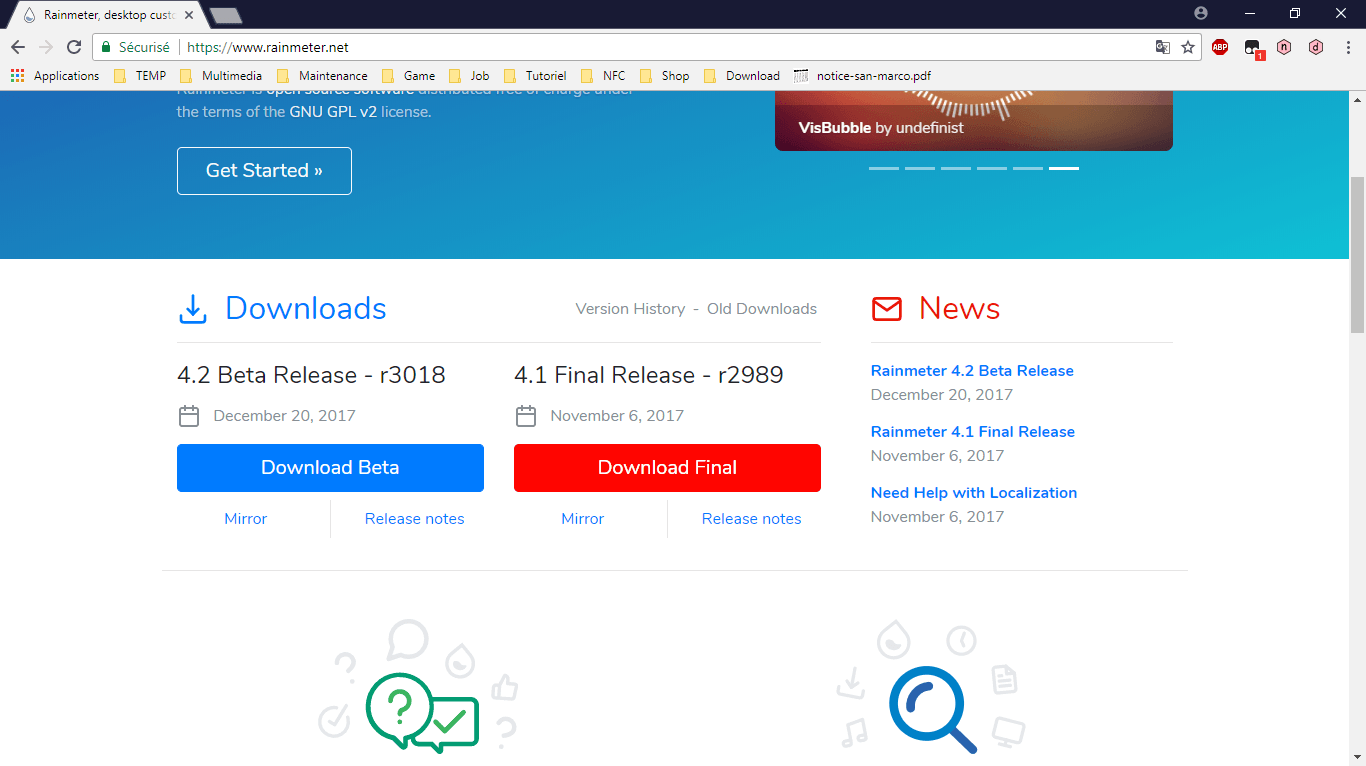Expand the Maintenance bookmarks folder
The width and height of the screenshot is (1366, 766).
322,76
